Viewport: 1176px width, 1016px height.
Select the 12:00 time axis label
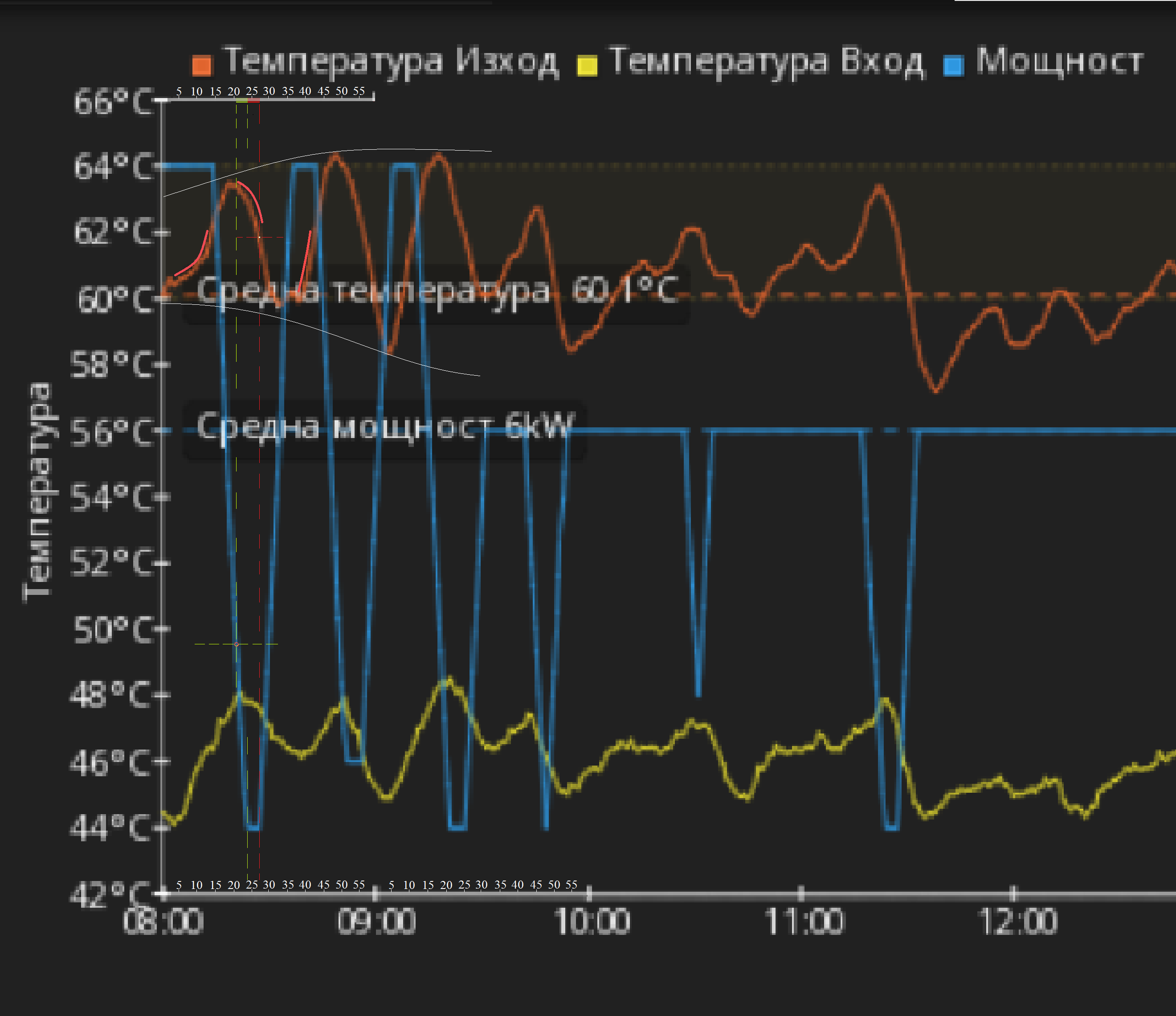click(1018, 922)
